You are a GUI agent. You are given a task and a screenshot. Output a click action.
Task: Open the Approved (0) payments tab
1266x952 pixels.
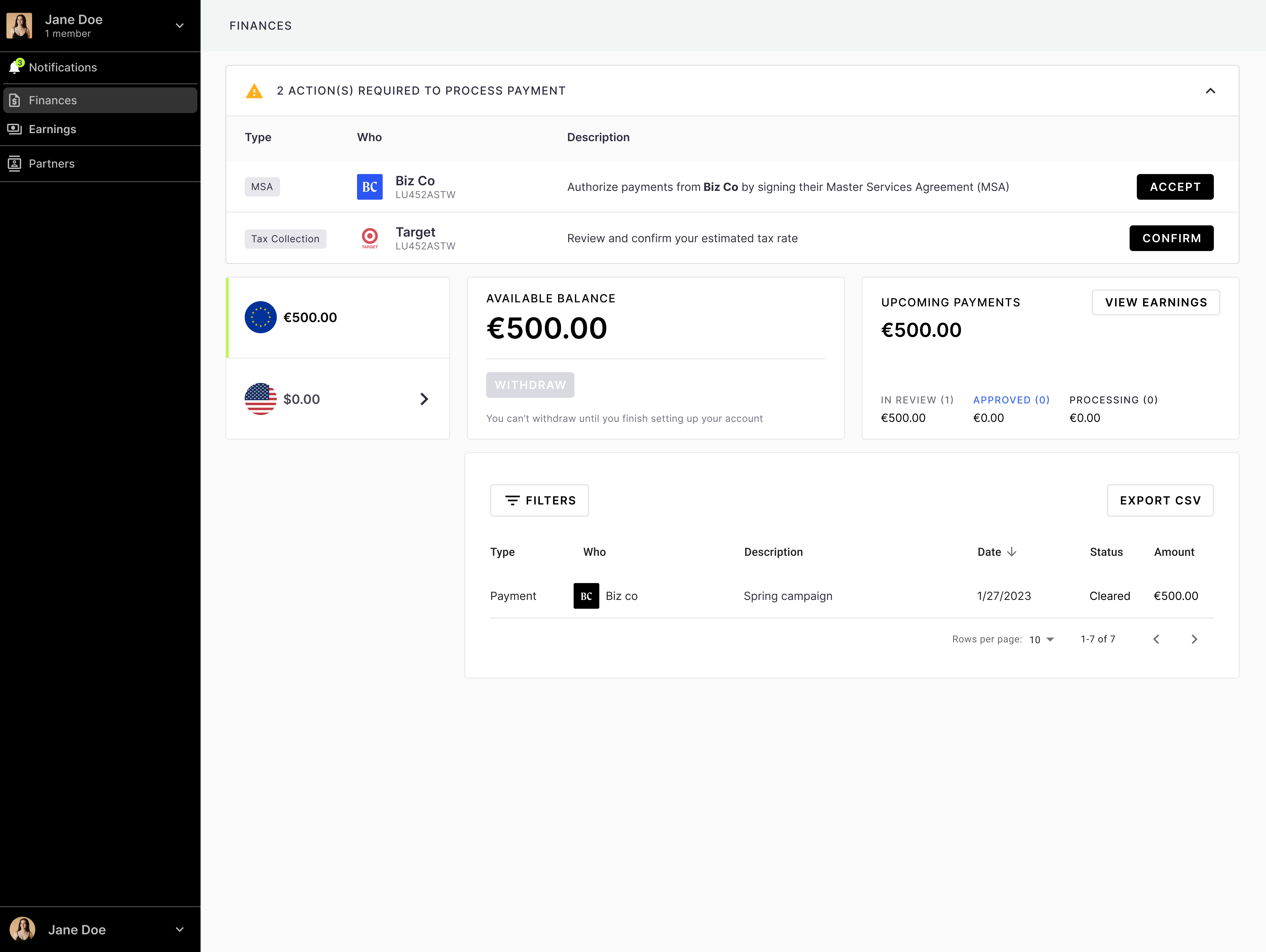(1011, 400)
